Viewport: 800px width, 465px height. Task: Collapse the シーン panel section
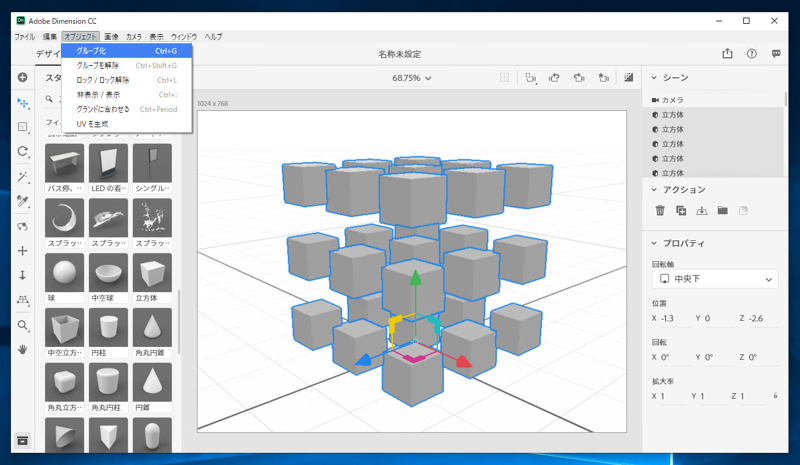[x=654, y=78]
